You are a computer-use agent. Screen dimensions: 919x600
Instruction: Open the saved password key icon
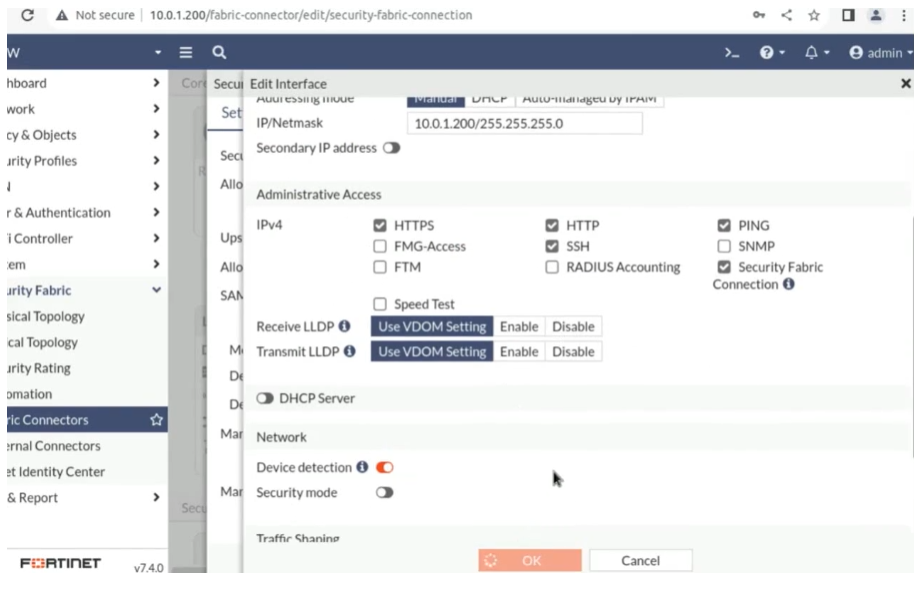(x=759, y=15)
